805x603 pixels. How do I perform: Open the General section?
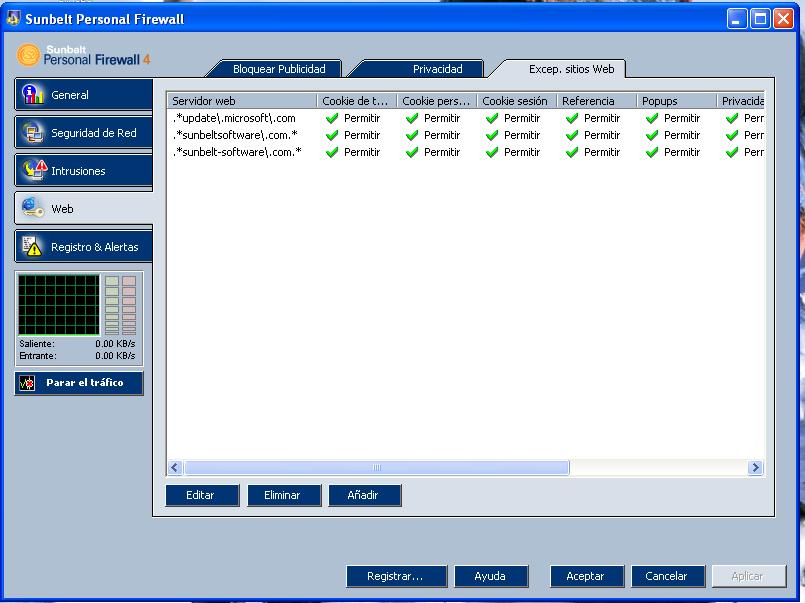tap(84, 94)
